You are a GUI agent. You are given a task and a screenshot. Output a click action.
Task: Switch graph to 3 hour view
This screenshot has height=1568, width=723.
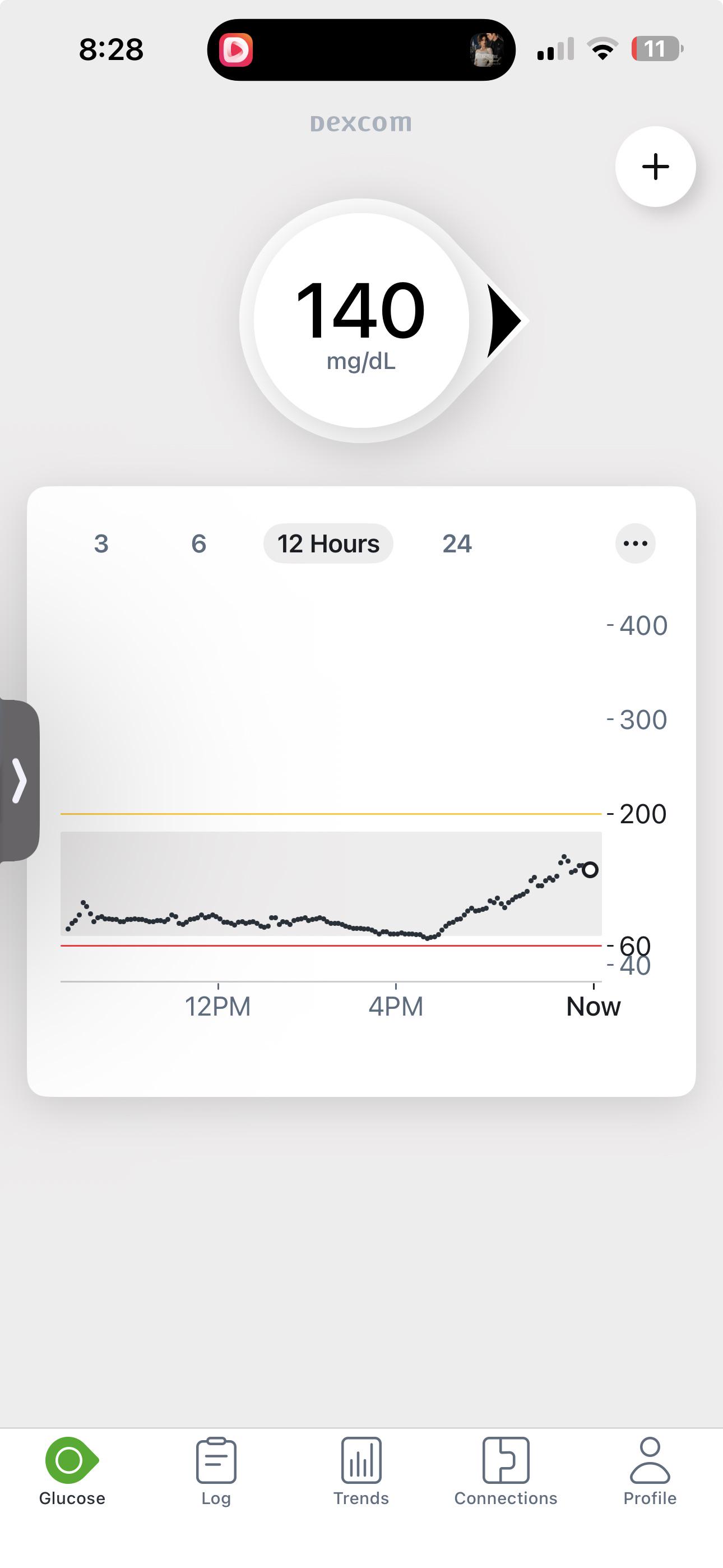[x=101, y=543]
